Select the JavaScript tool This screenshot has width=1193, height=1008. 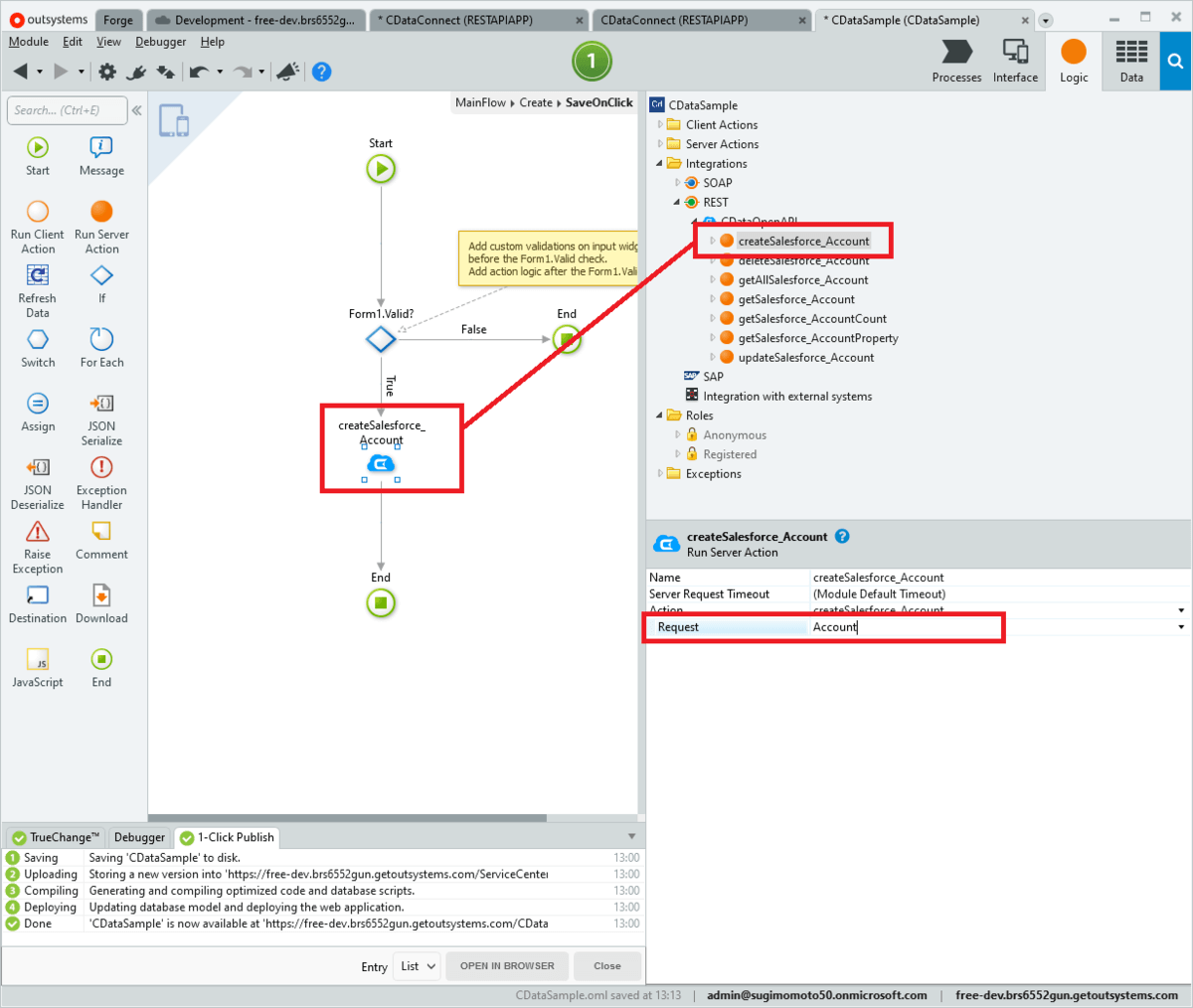38,667
